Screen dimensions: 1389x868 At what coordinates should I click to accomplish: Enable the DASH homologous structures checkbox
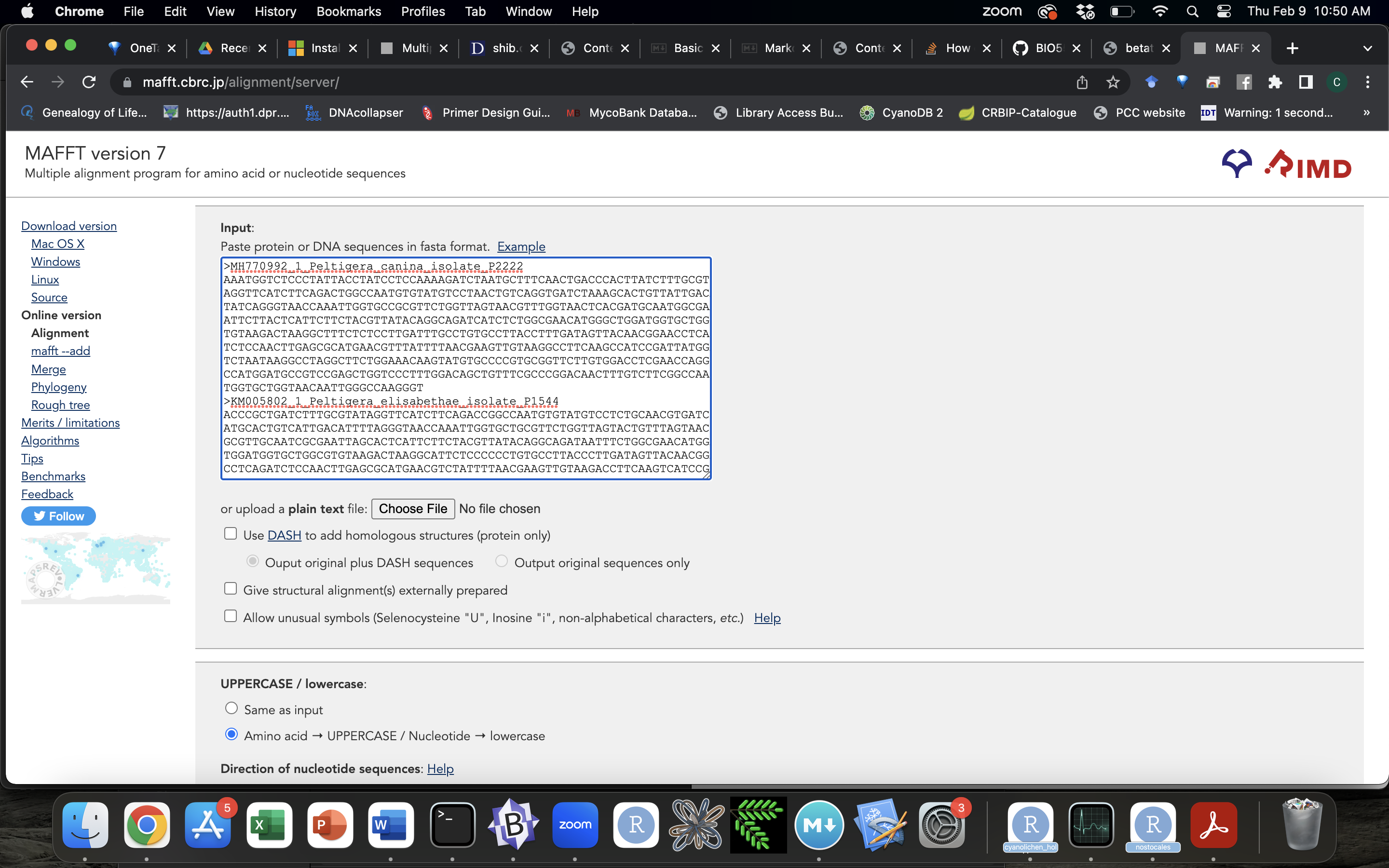[x=230, y=534]
